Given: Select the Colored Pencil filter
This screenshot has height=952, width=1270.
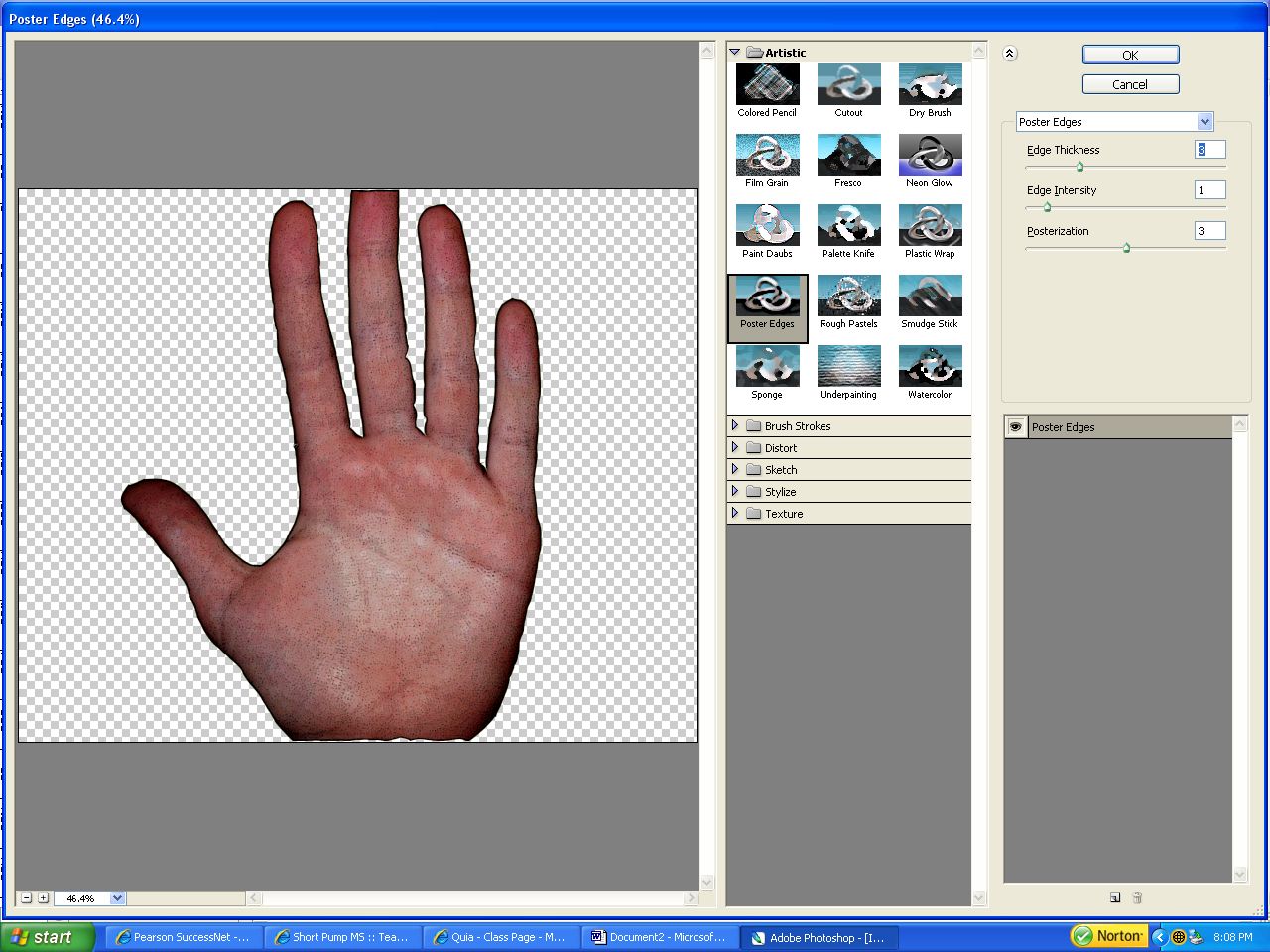Looking at the screenshot, I should 766,83.
